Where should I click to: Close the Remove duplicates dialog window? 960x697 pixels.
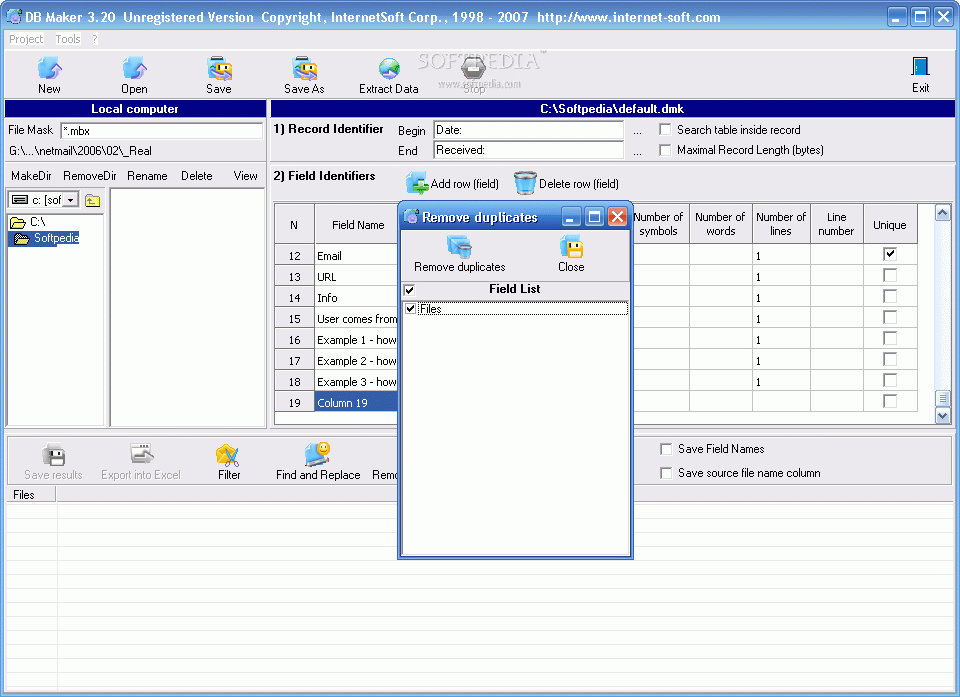617,217
